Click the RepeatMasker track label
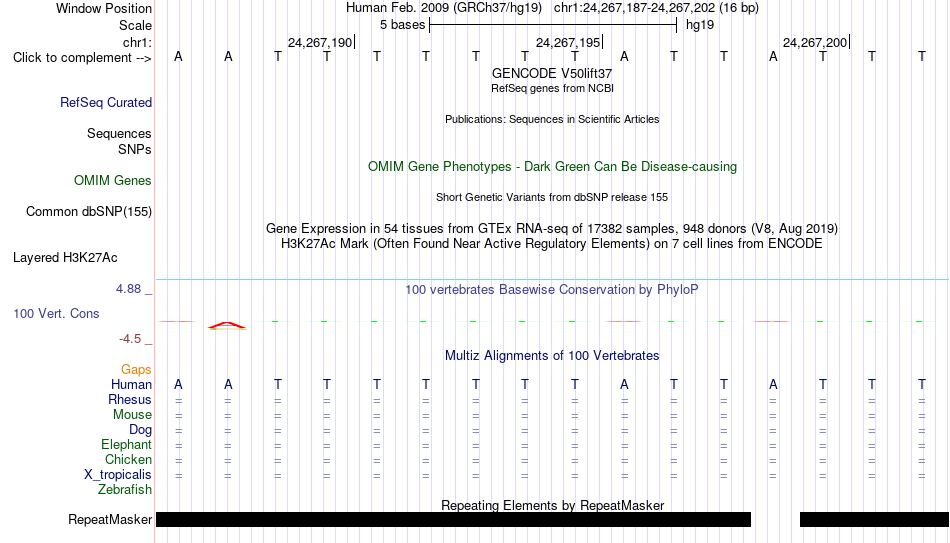This screenshot has height=543, width=950. [x=110, y=519]
